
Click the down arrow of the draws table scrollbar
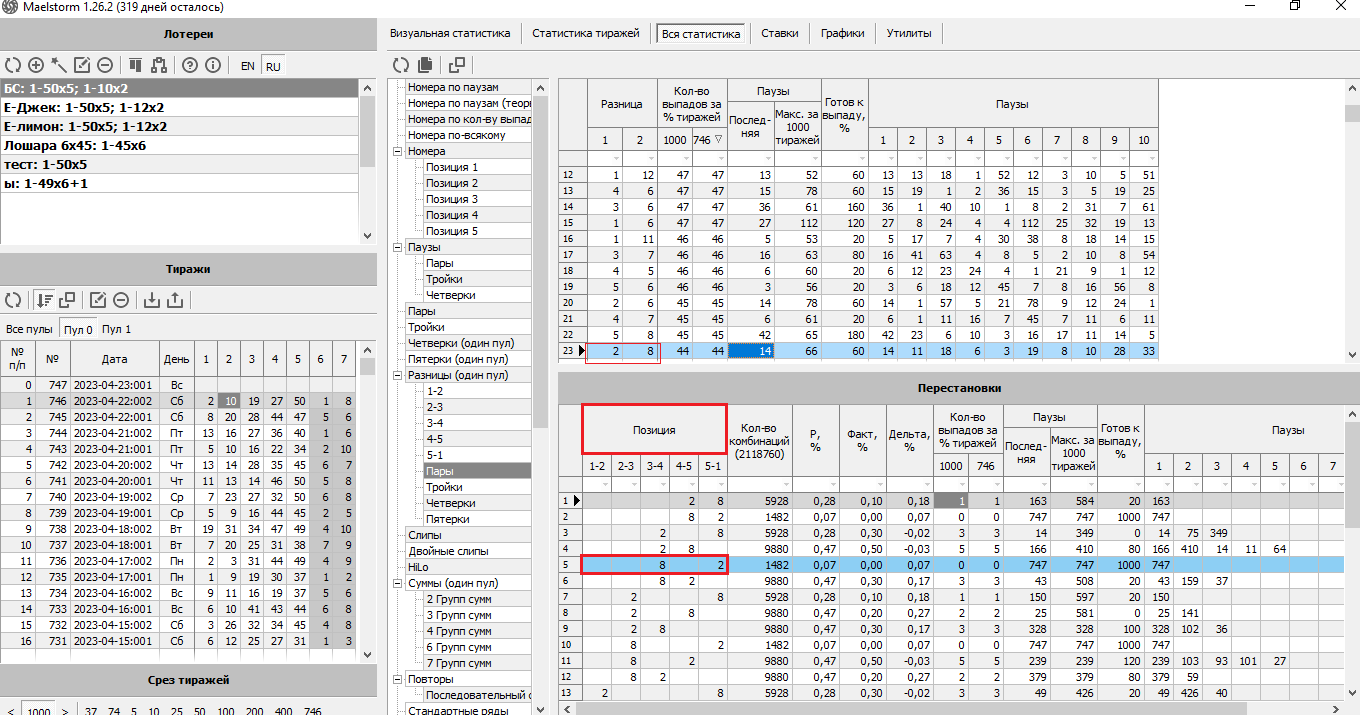click(x=367, y=654)
